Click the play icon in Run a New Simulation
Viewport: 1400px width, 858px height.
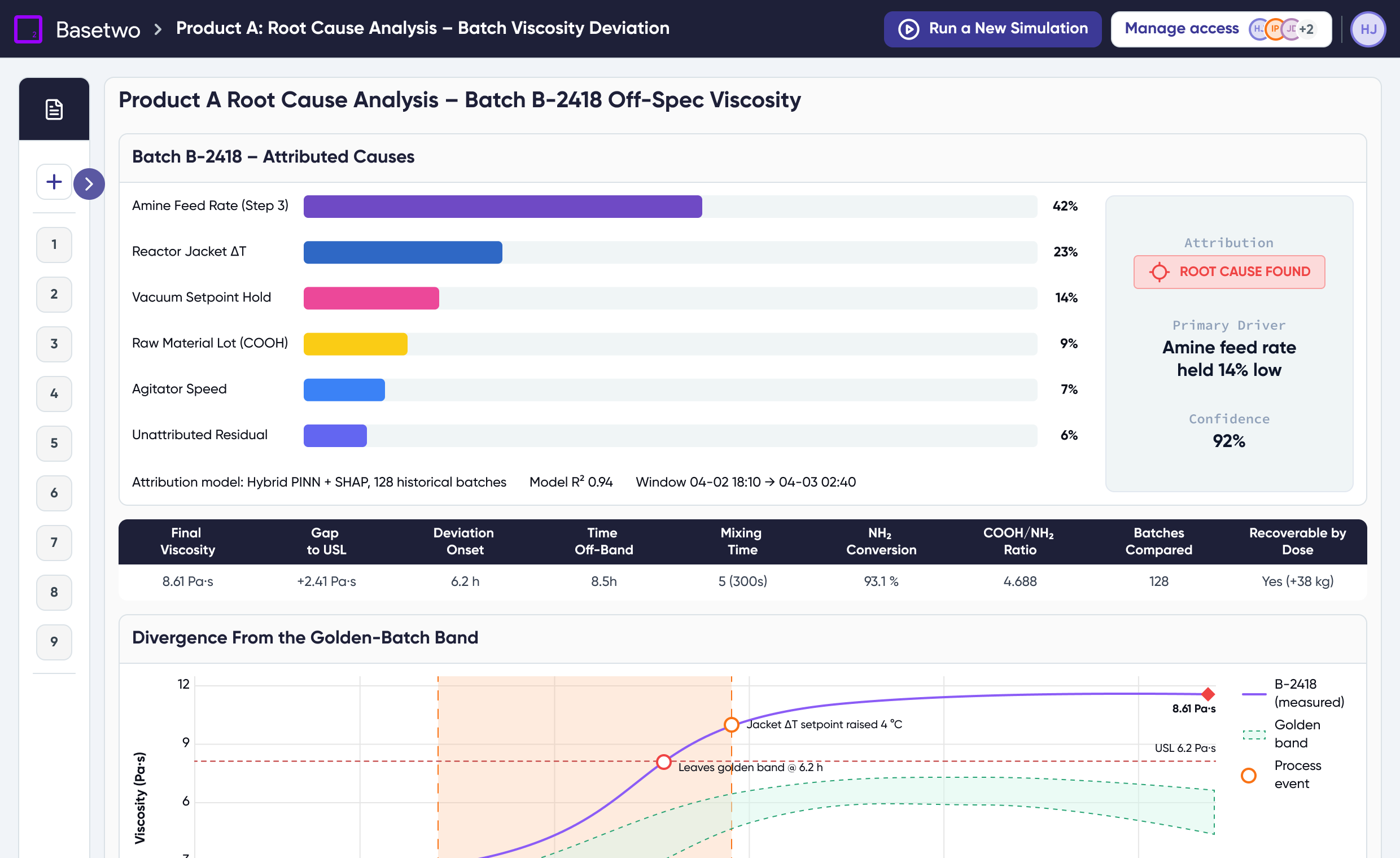908,29
